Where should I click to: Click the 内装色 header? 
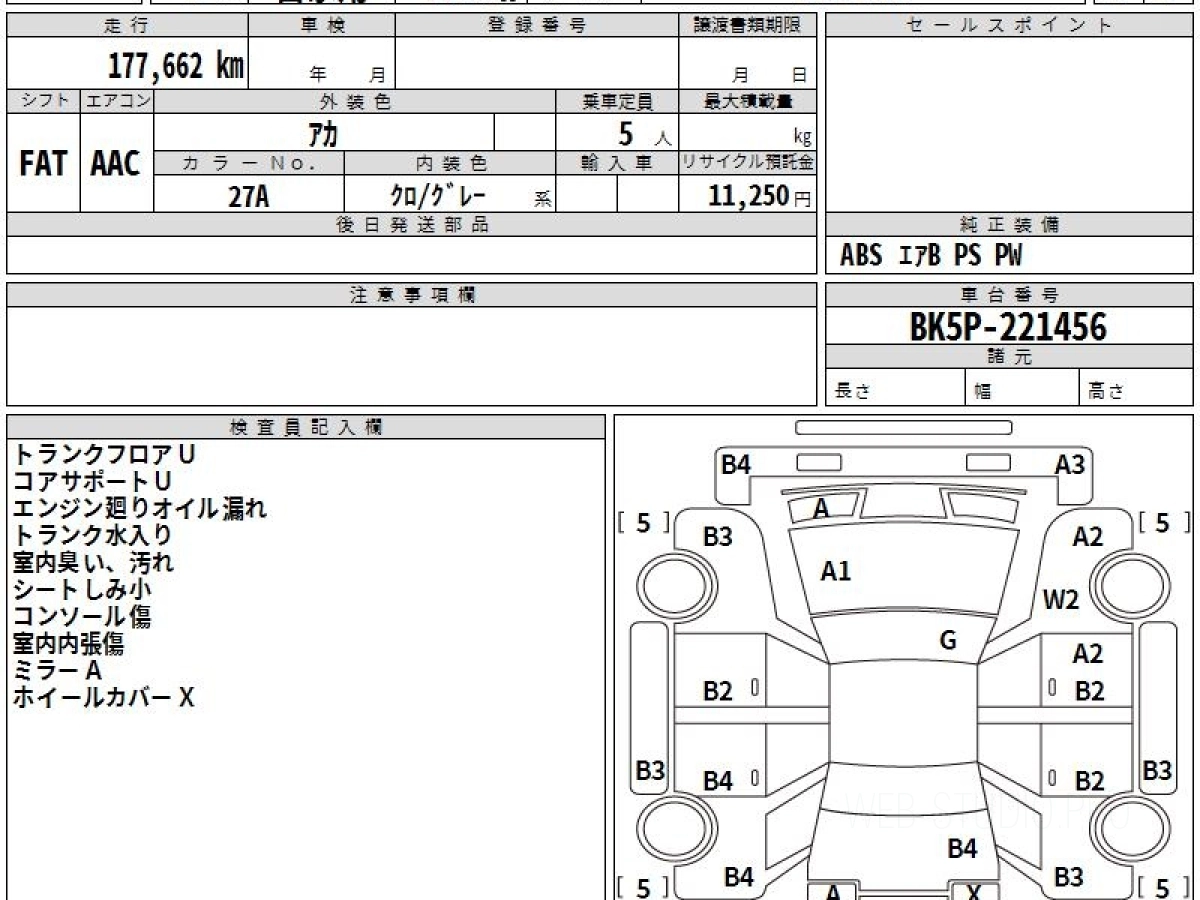coord(451,163)
